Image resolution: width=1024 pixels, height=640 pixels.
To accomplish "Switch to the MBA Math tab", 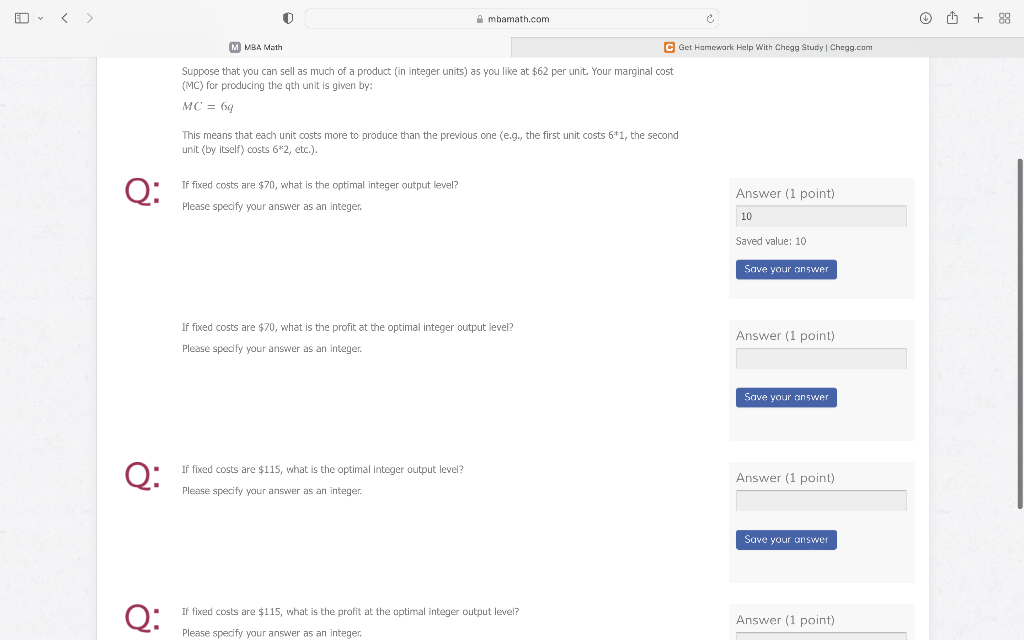I will coord(255,47).
